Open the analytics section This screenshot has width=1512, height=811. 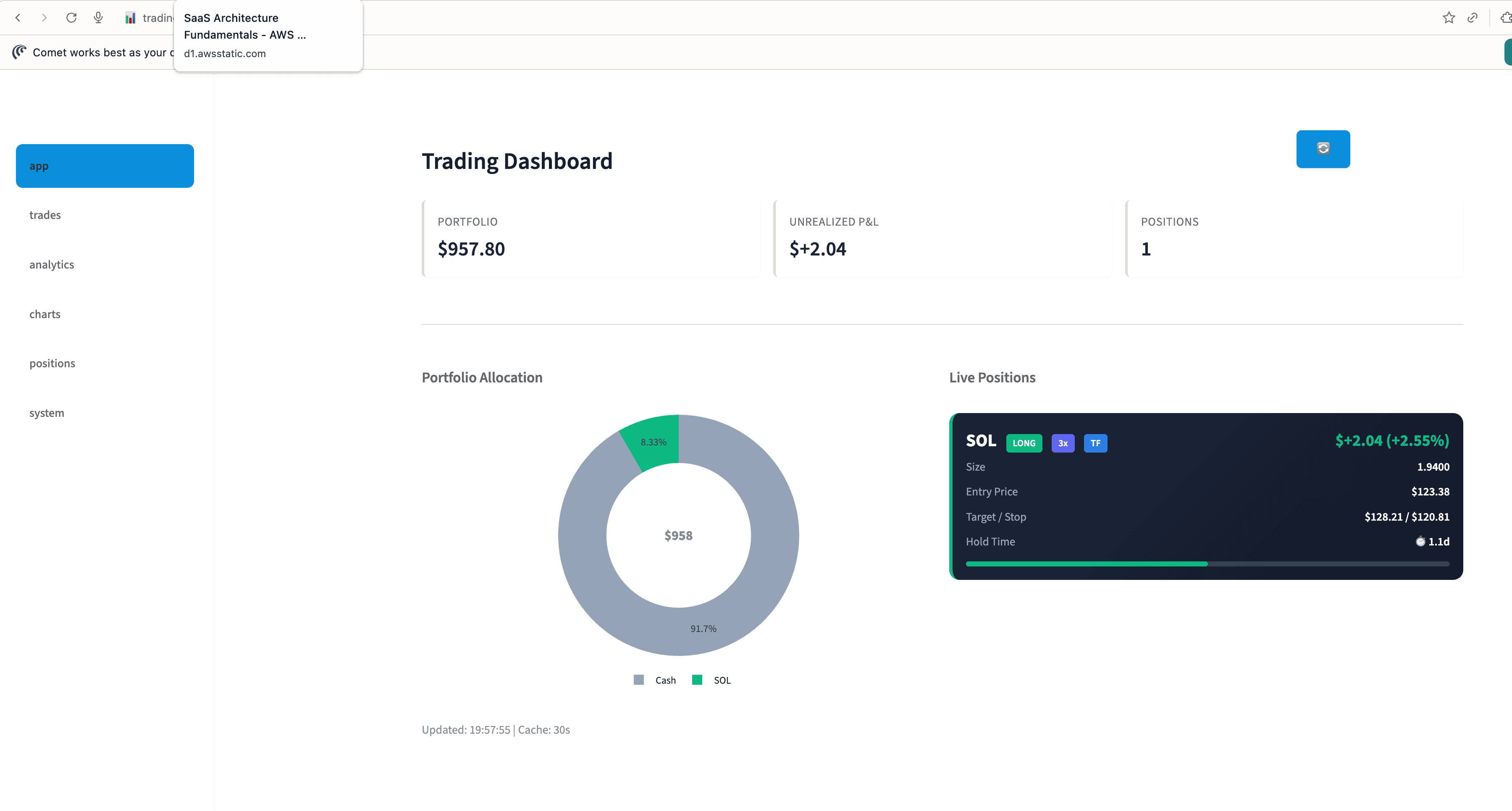(52, 264)
